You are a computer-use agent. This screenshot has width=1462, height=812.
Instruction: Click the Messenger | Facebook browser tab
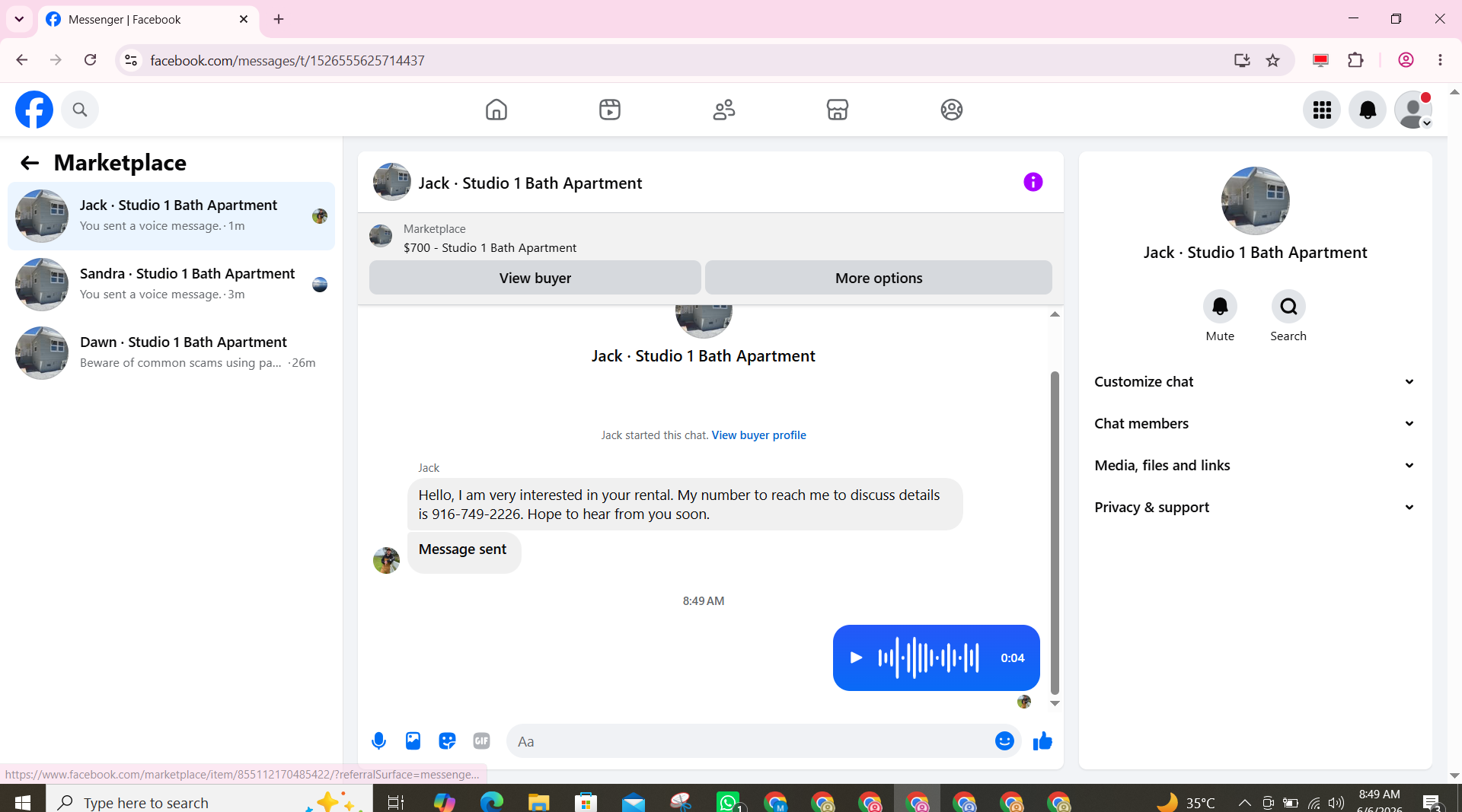(148, 20)
